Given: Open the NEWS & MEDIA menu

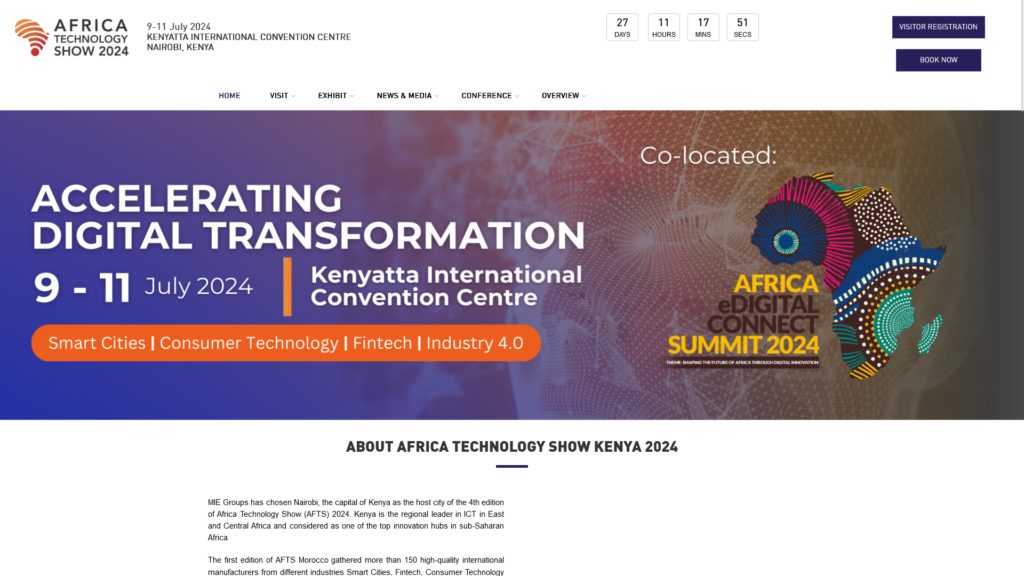Looking at the screenshot, I should (404, 95).
